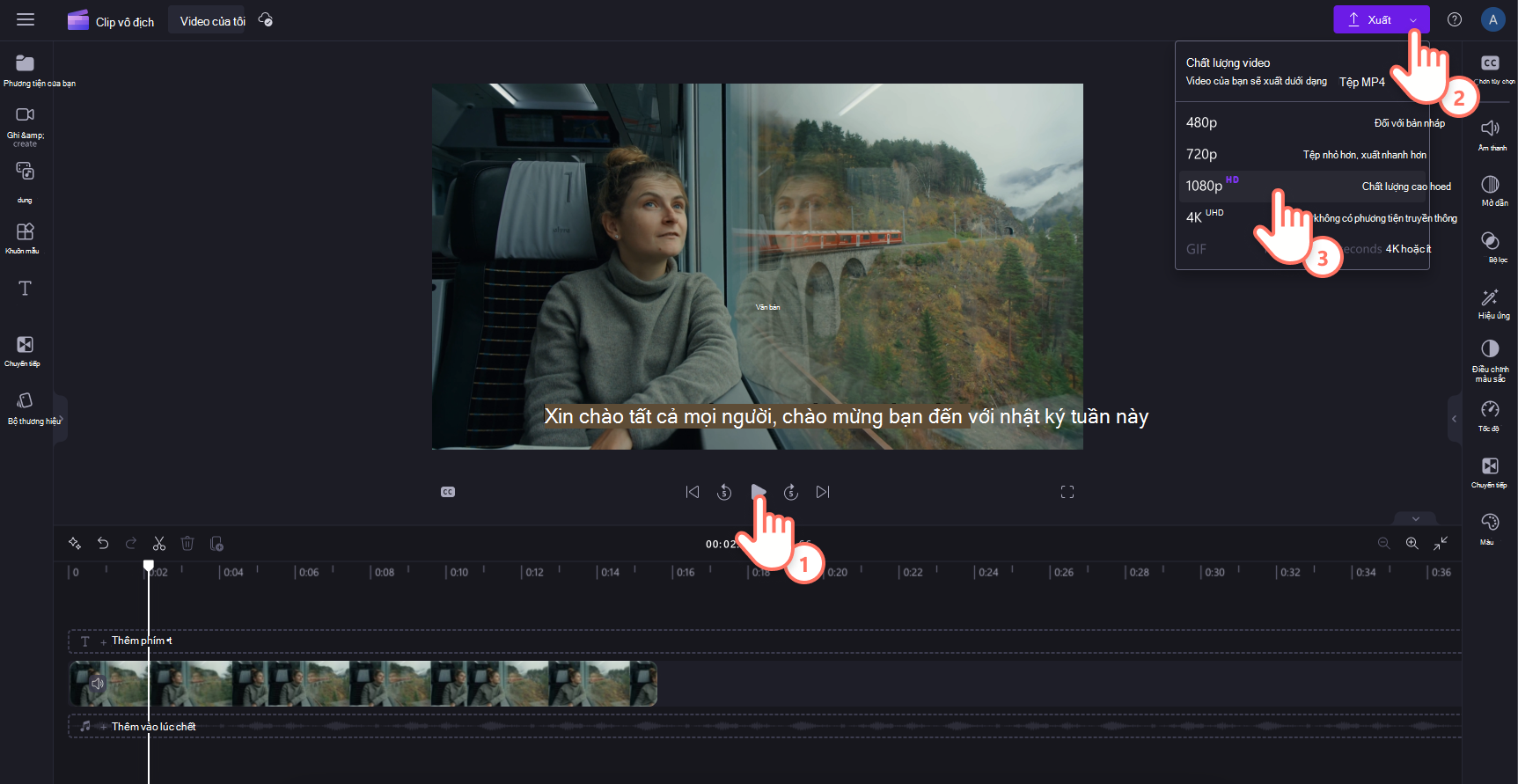1518x784 pixels.
Task: Open Phương tiện của bạn media panel
Action: (x=26, y=71)
